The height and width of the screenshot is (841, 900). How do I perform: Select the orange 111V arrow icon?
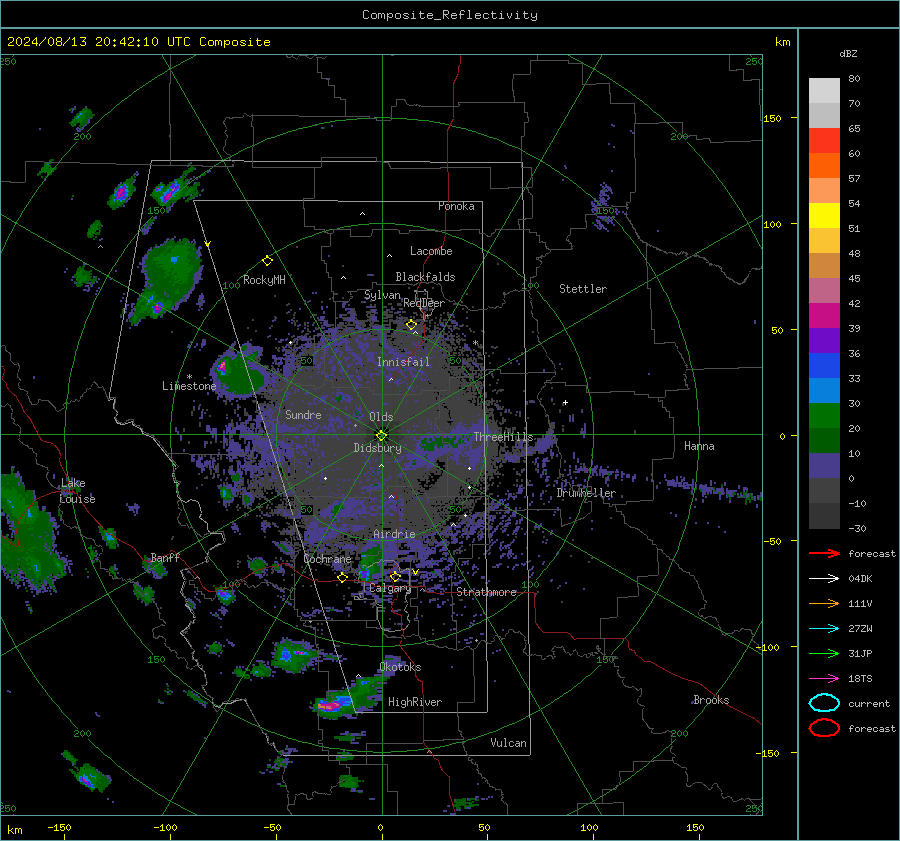click(824, 603)
